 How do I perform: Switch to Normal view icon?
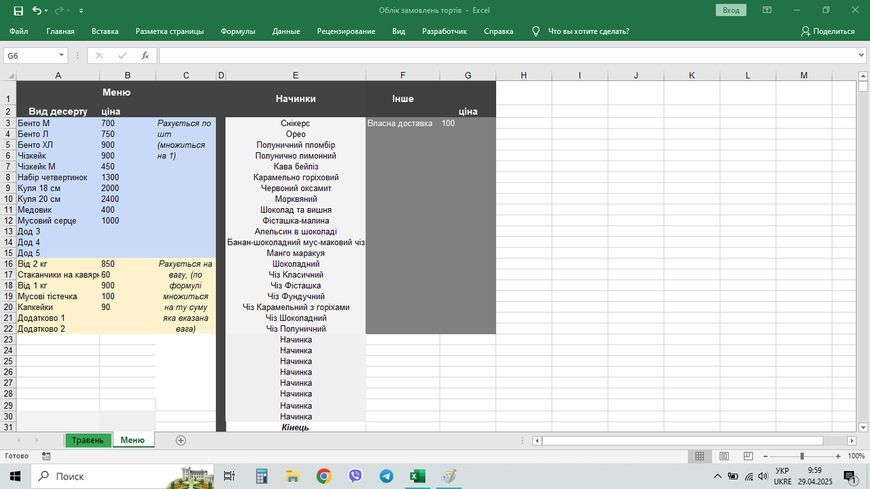700,456
